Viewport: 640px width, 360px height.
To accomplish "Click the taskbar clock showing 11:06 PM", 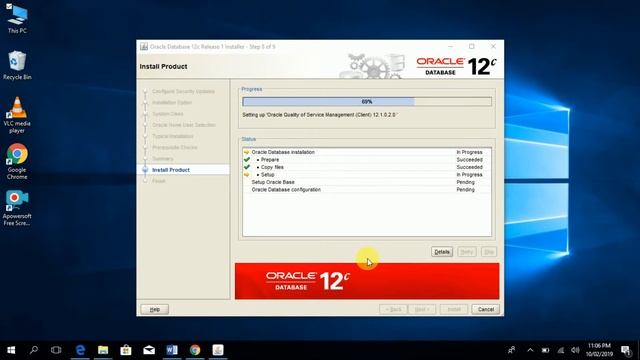I will click(599, 350).
